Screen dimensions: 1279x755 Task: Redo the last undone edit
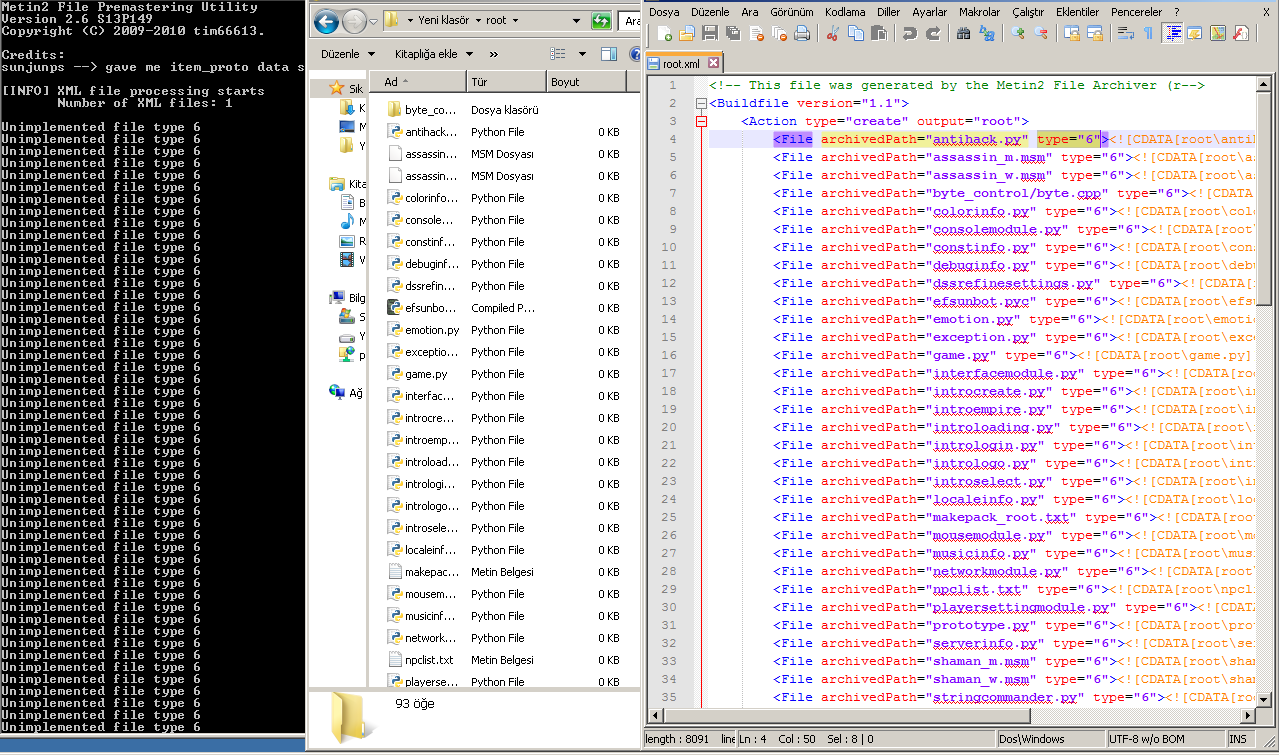pos(932,34)
